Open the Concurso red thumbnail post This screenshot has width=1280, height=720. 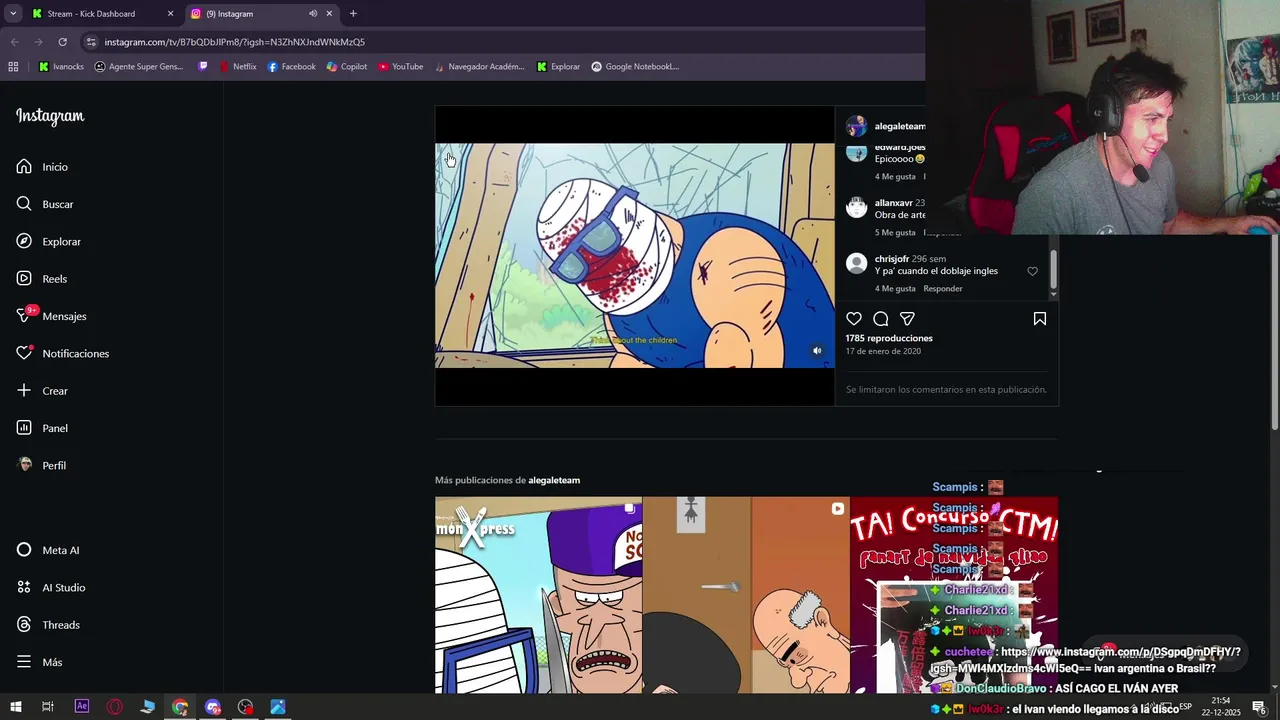954,595
